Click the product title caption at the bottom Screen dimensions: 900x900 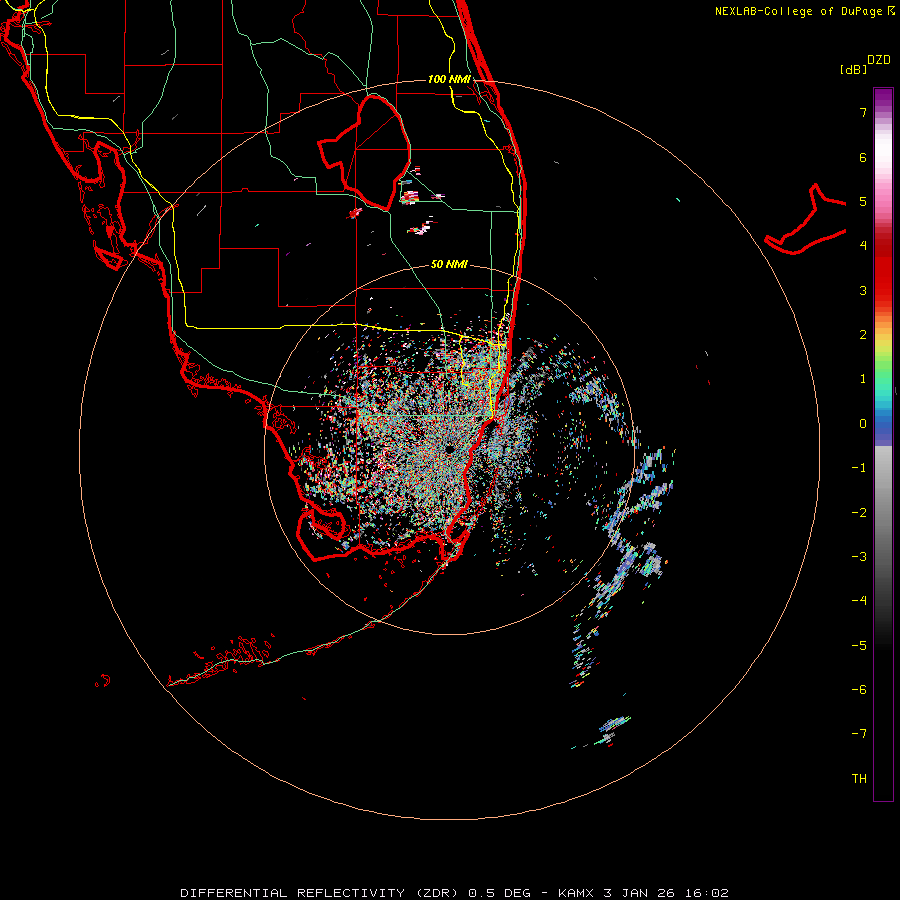tap(454, 893)
